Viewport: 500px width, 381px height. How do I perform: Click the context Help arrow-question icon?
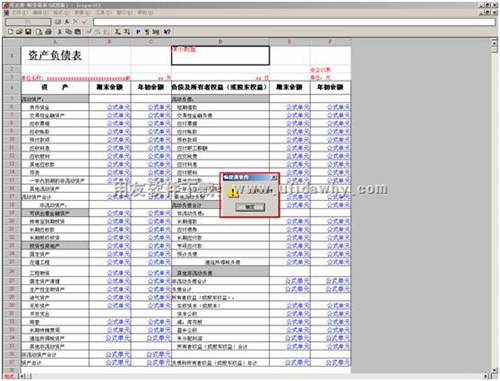pos(167,32)
